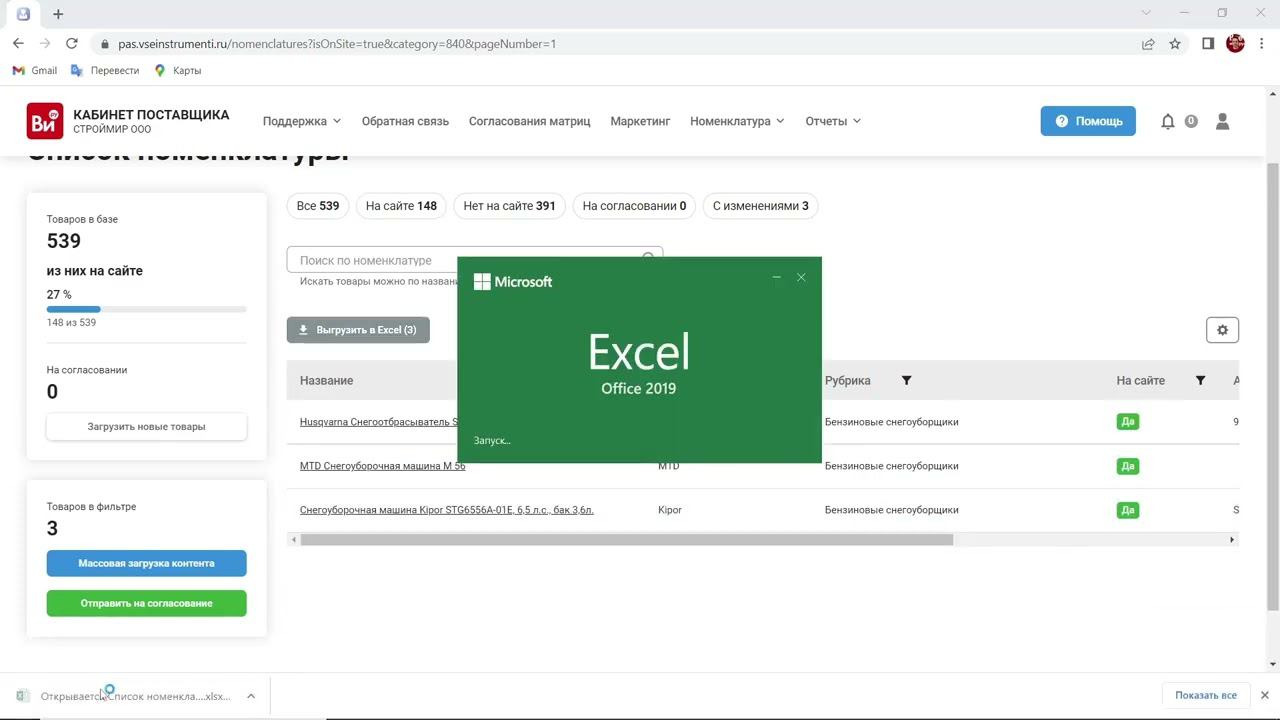Click the green Отправить на согласование button
Image resolution: width=1280 pixels, height=720 pixels.
(x=146, y=603)
